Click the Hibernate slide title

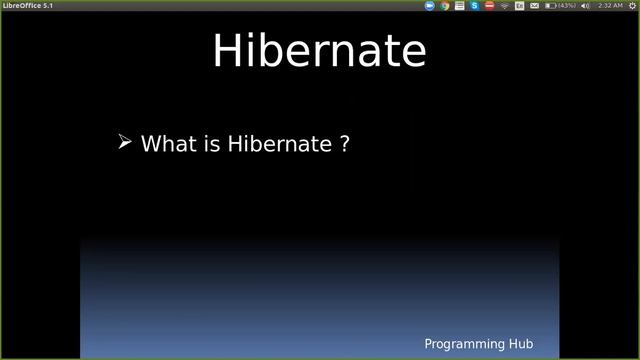point(320,51)
